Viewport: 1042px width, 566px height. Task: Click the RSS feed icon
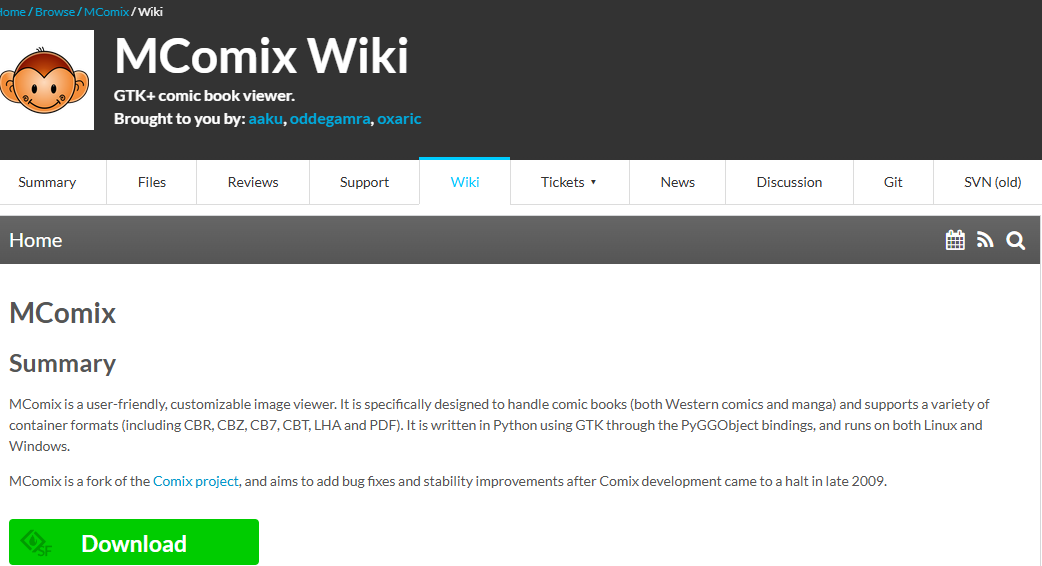[985, 240]
